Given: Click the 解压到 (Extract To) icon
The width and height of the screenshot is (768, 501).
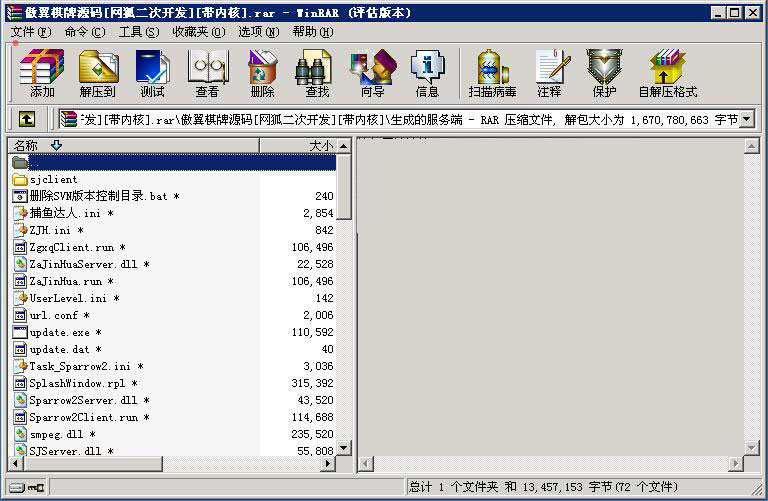Looking at the screenshot, I should (x=97, y=74).
